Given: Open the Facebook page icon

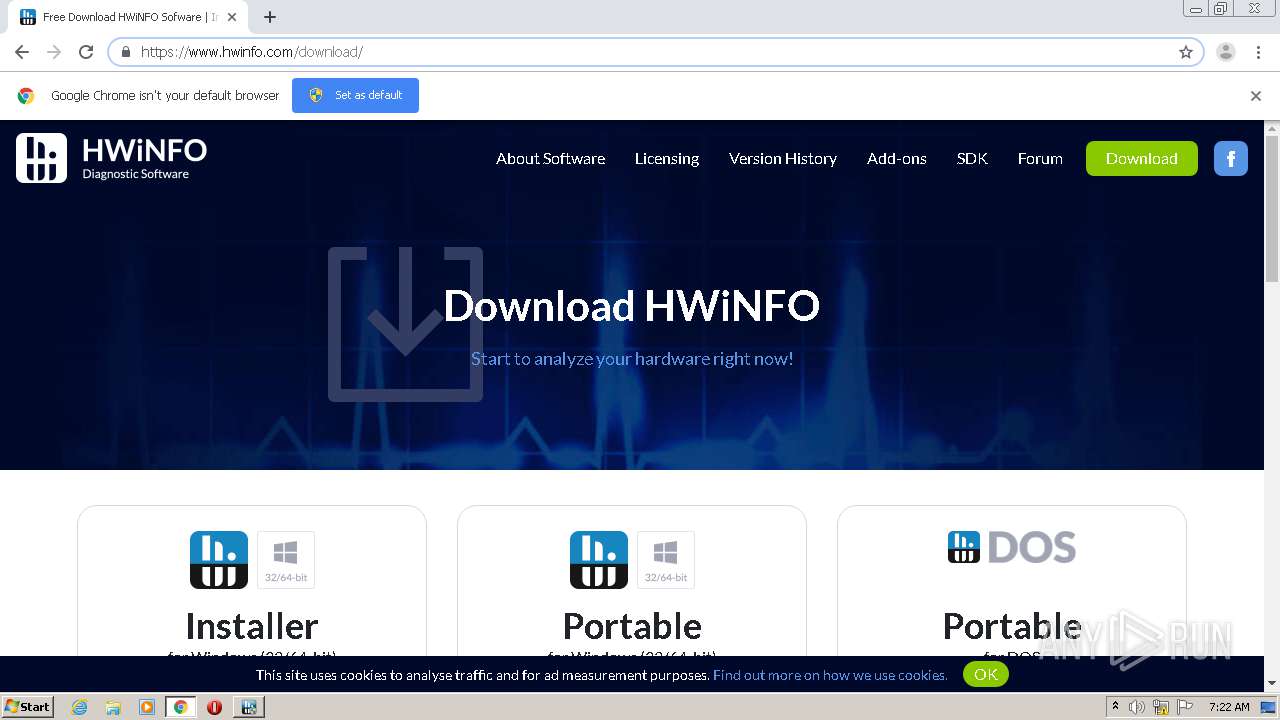Looking at the screenshot, I should (1231, 158).
